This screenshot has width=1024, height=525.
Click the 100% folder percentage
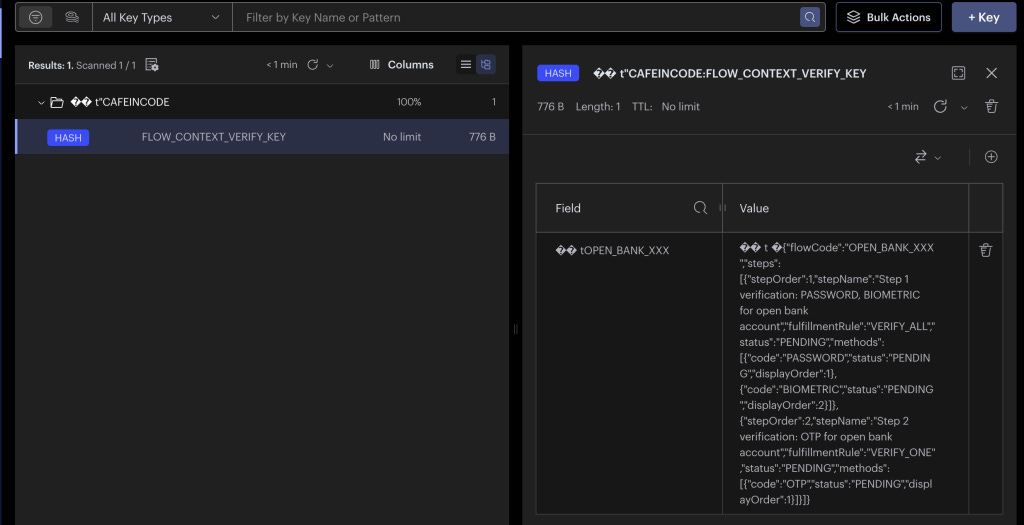click(409, 103)
